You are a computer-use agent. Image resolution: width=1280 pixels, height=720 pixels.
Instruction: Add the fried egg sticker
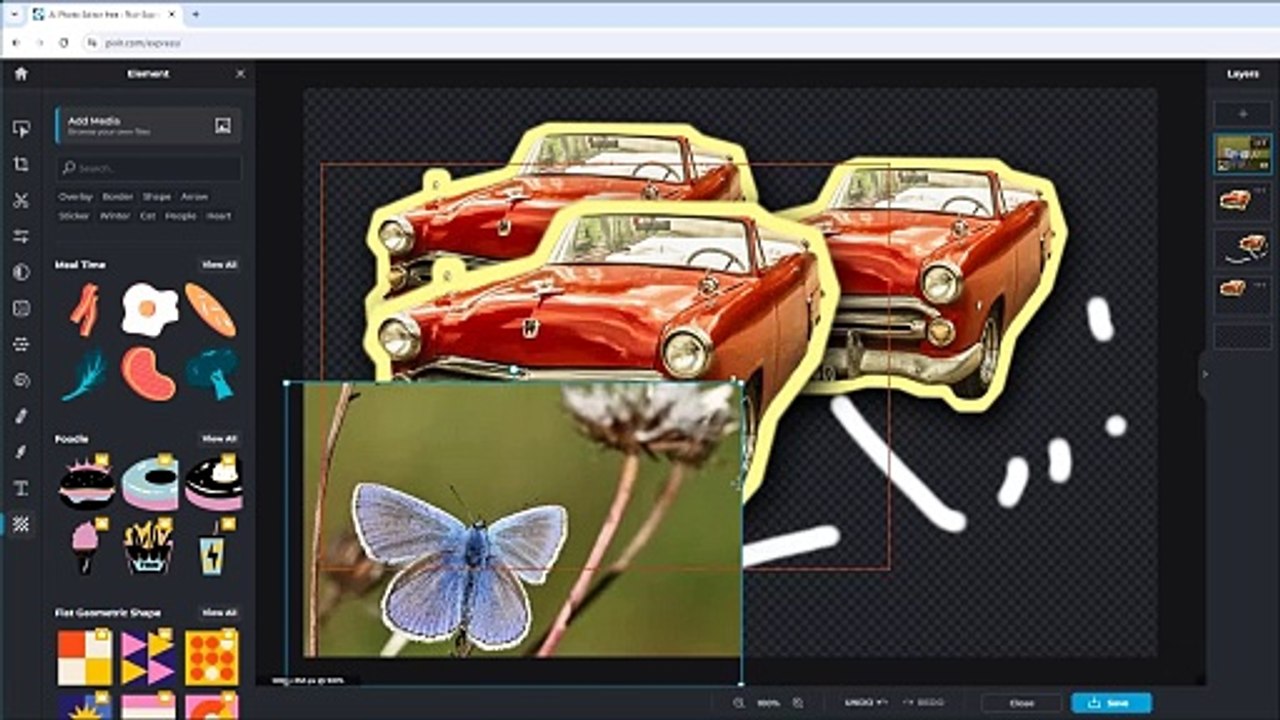click(150, 309)
